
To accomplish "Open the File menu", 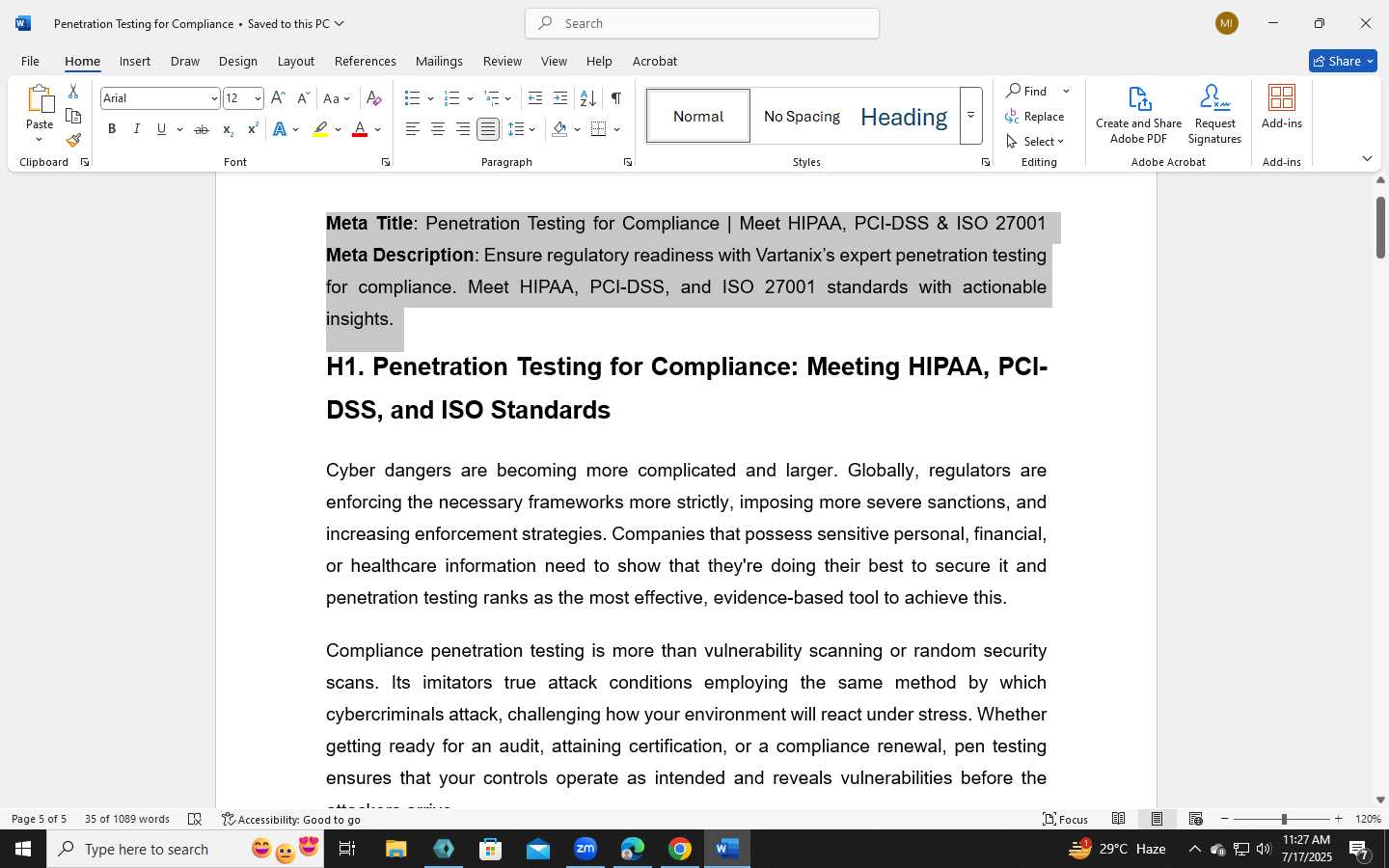I will [30, 61].
